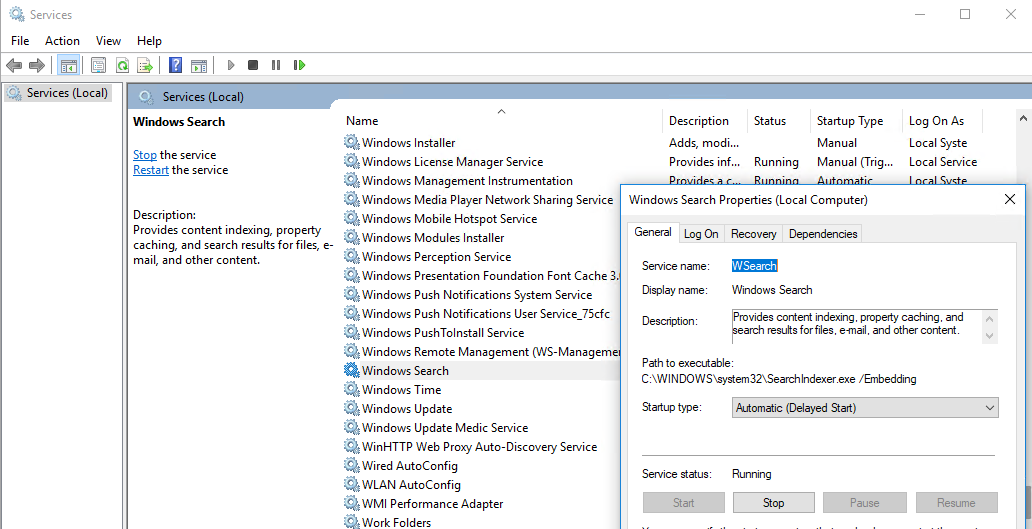Viewport: 1032px width, 529px height.
Task: Click the Back arrow in toolbar
Action: pyautogui.click(x=14, y=66)
